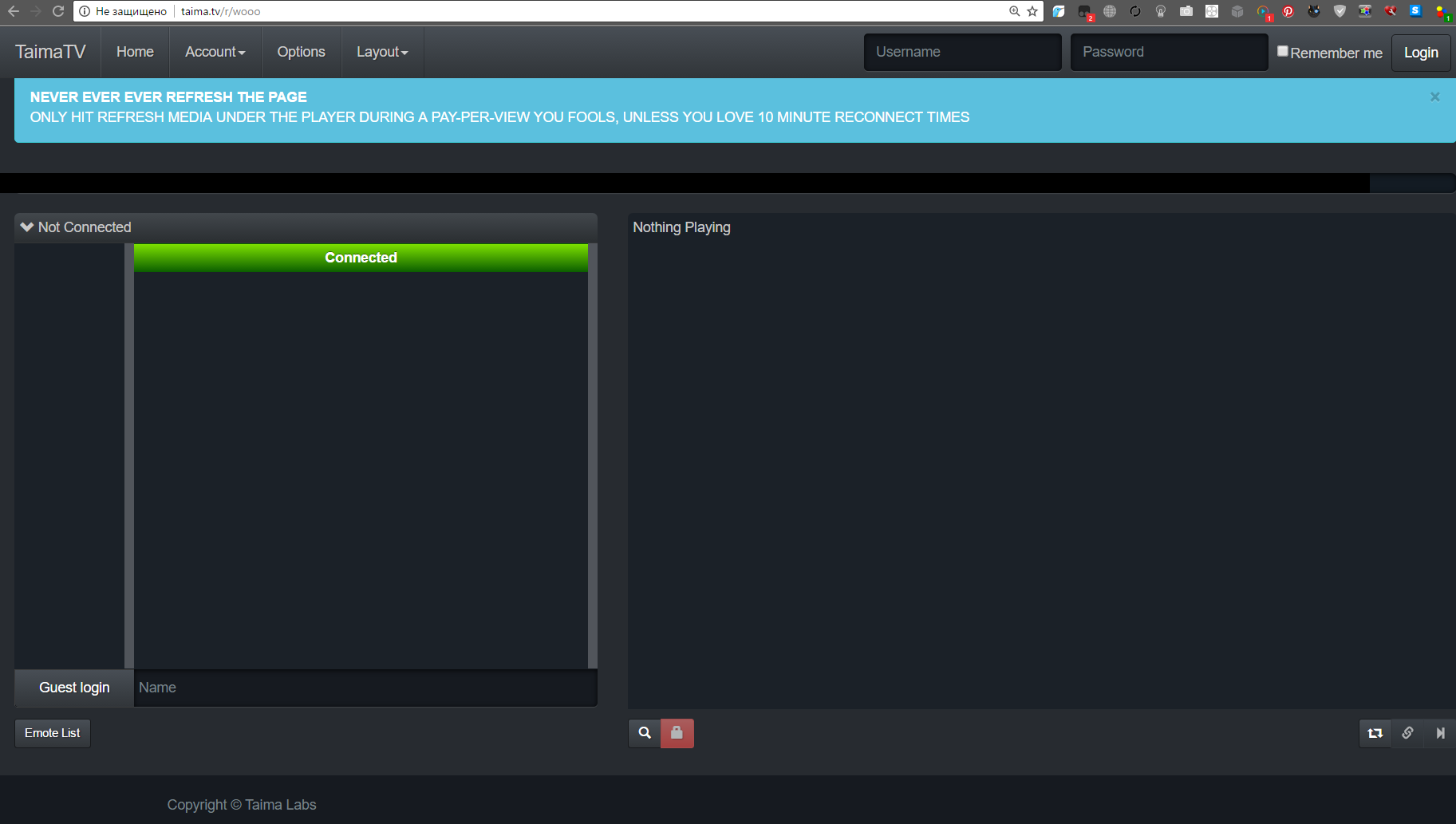Viewport: 1456px width, 824px height.
Task: Open the Pinterest browser extension
Action: (x=1288, y=11)
